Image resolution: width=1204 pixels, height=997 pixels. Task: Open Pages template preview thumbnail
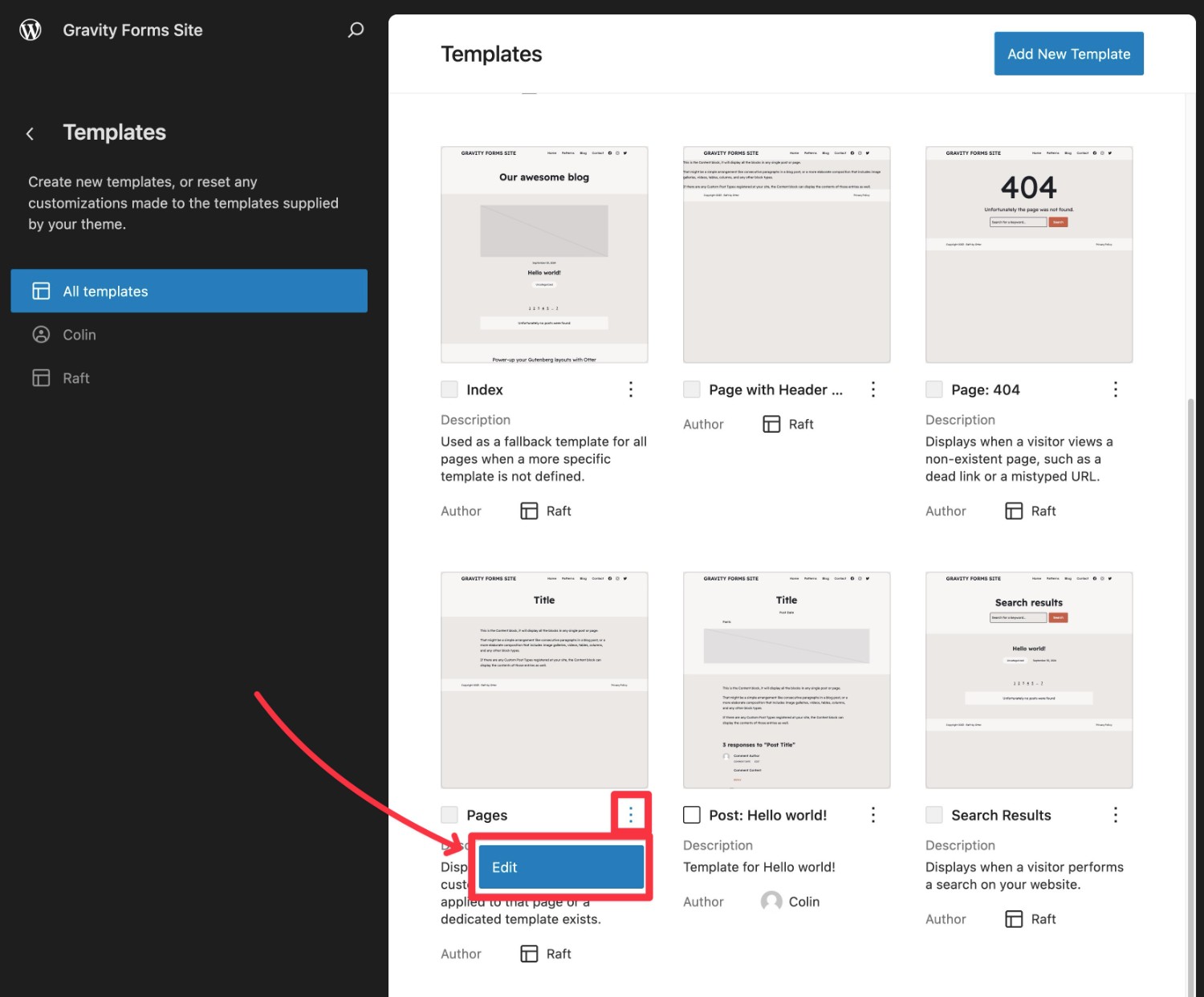(544, 680)
